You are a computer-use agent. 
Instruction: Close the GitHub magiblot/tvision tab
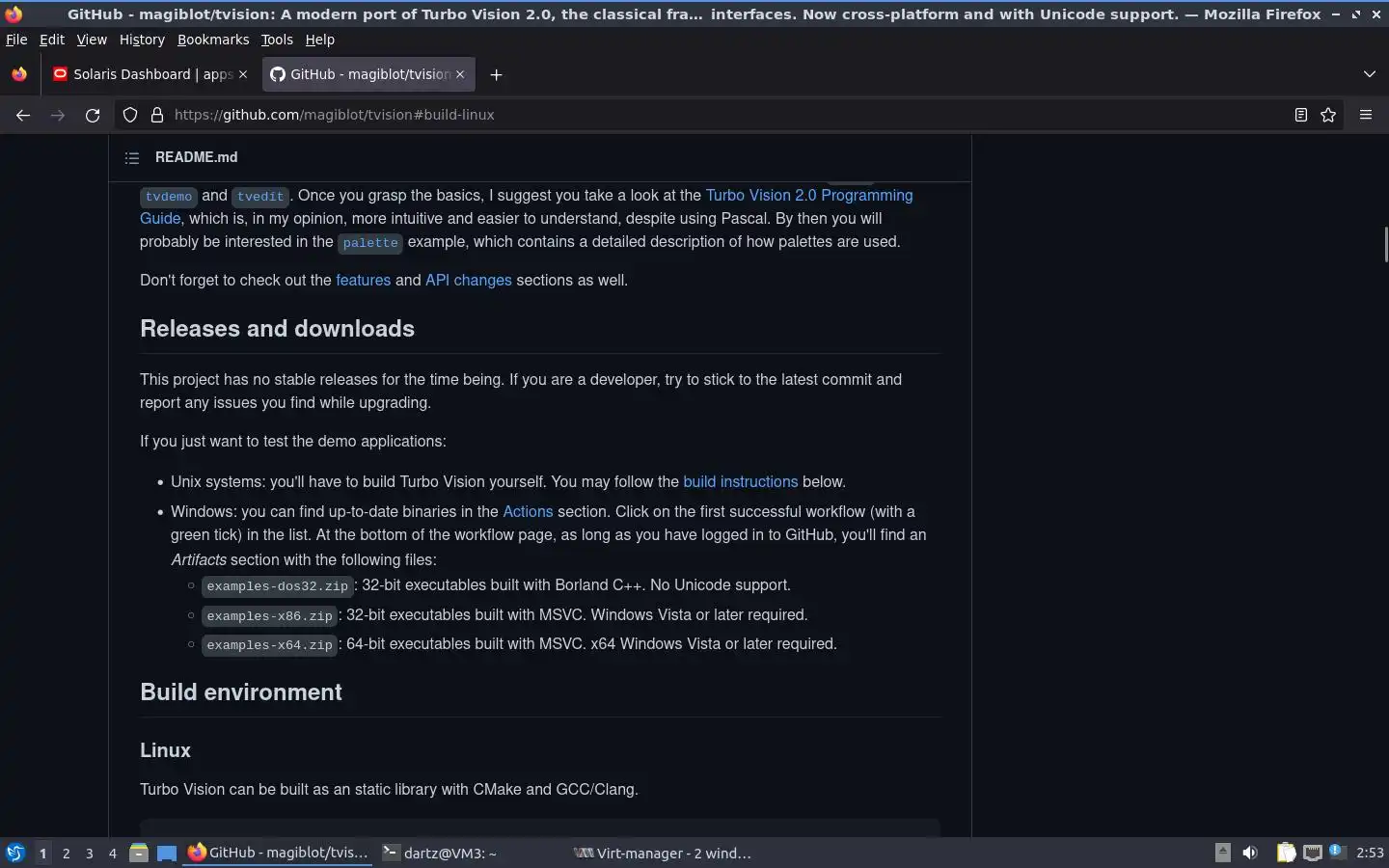tap(460, 74)
